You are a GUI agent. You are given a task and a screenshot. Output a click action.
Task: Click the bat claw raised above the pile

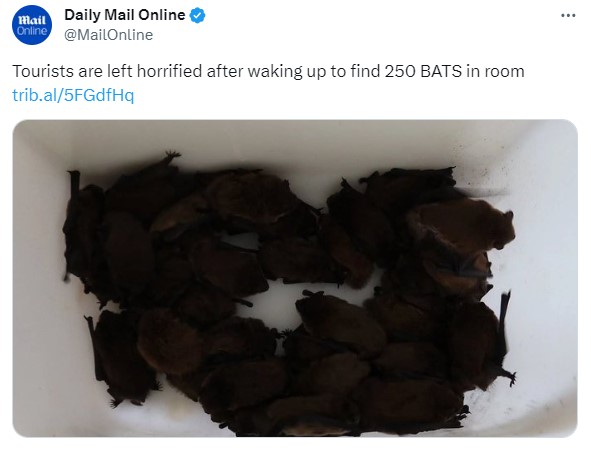coord(171,156)
